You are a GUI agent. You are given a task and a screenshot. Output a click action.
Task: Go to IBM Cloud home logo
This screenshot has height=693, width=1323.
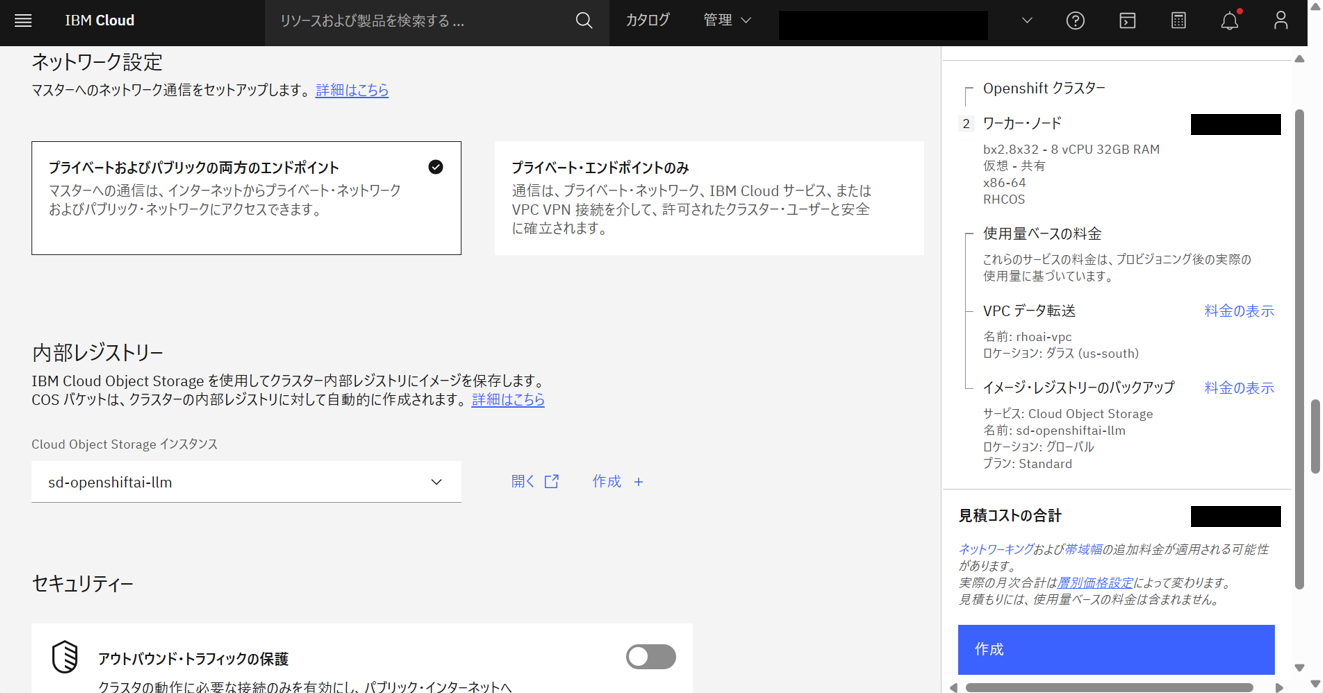100,20
